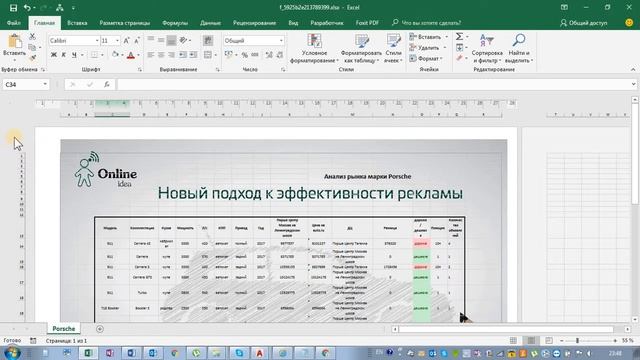The image size is (640, 360).
Task: Expand the formula bar with the chevron
Action: point(633,84)
